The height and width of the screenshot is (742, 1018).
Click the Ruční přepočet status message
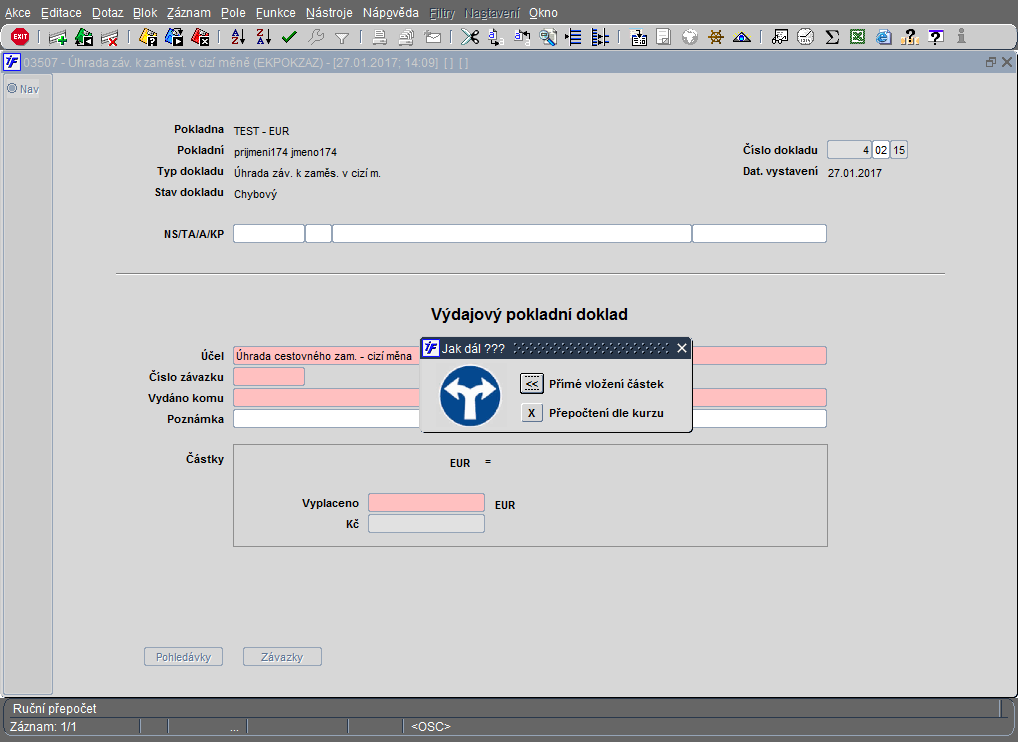point(55,709)
